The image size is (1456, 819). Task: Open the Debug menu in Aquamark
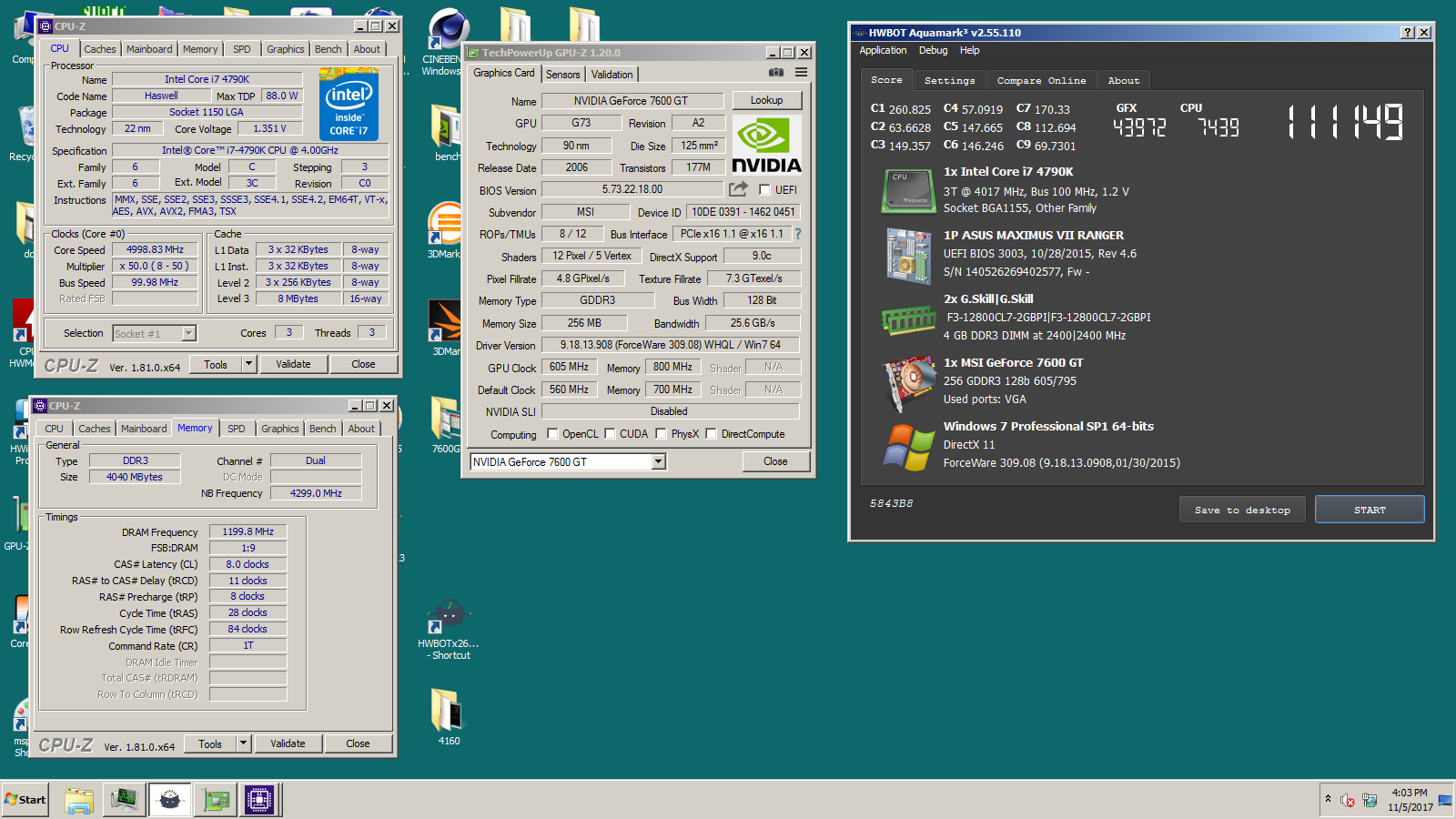[933, 50]
